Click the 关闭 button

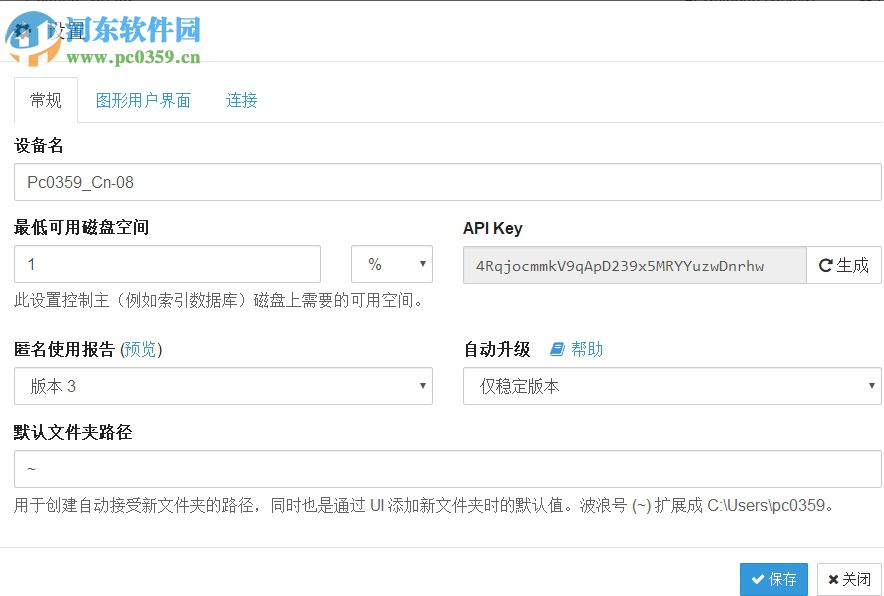[x=849, y=579]
